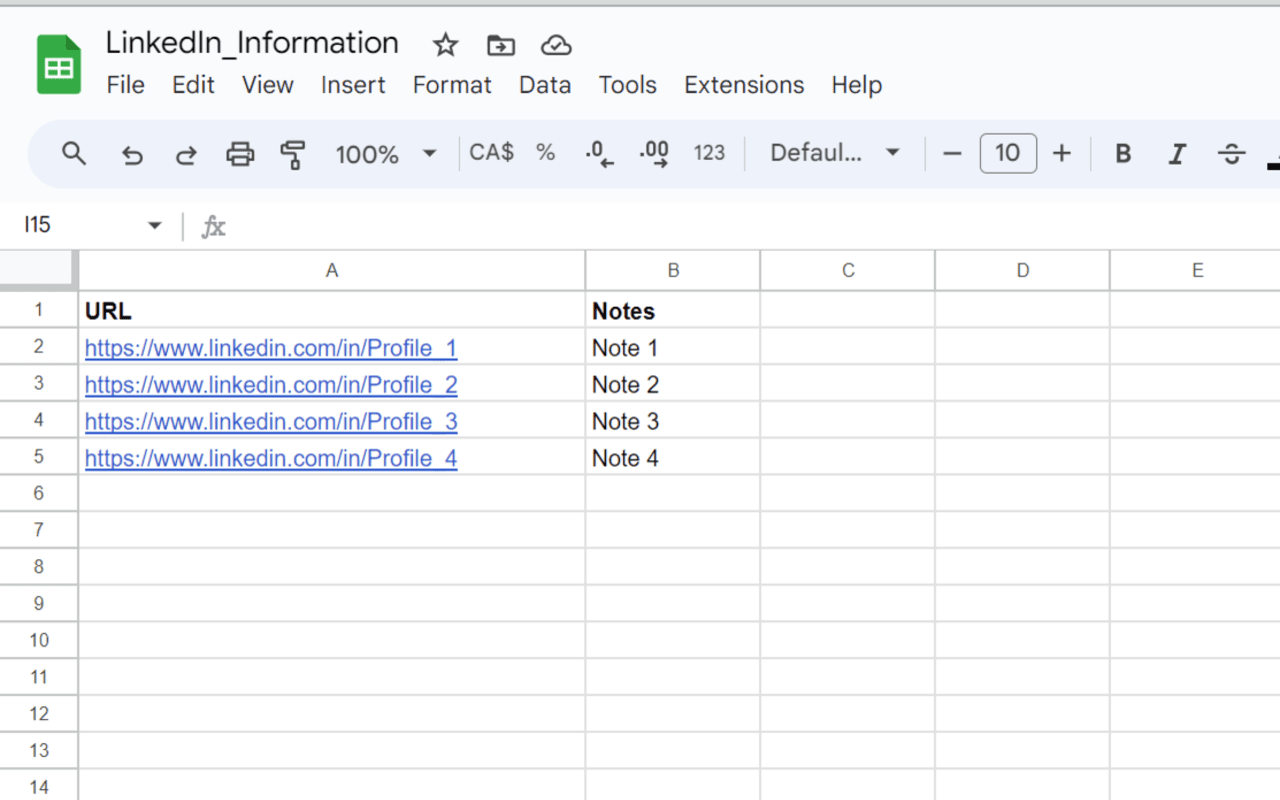
Task: Click the redo arrow icon
Action: pyautogui.click(x=186, y=154)
